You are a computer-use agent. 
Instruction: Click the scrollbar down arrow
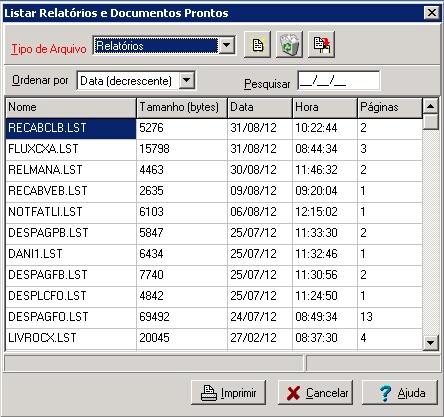click(x=430, y=342)
